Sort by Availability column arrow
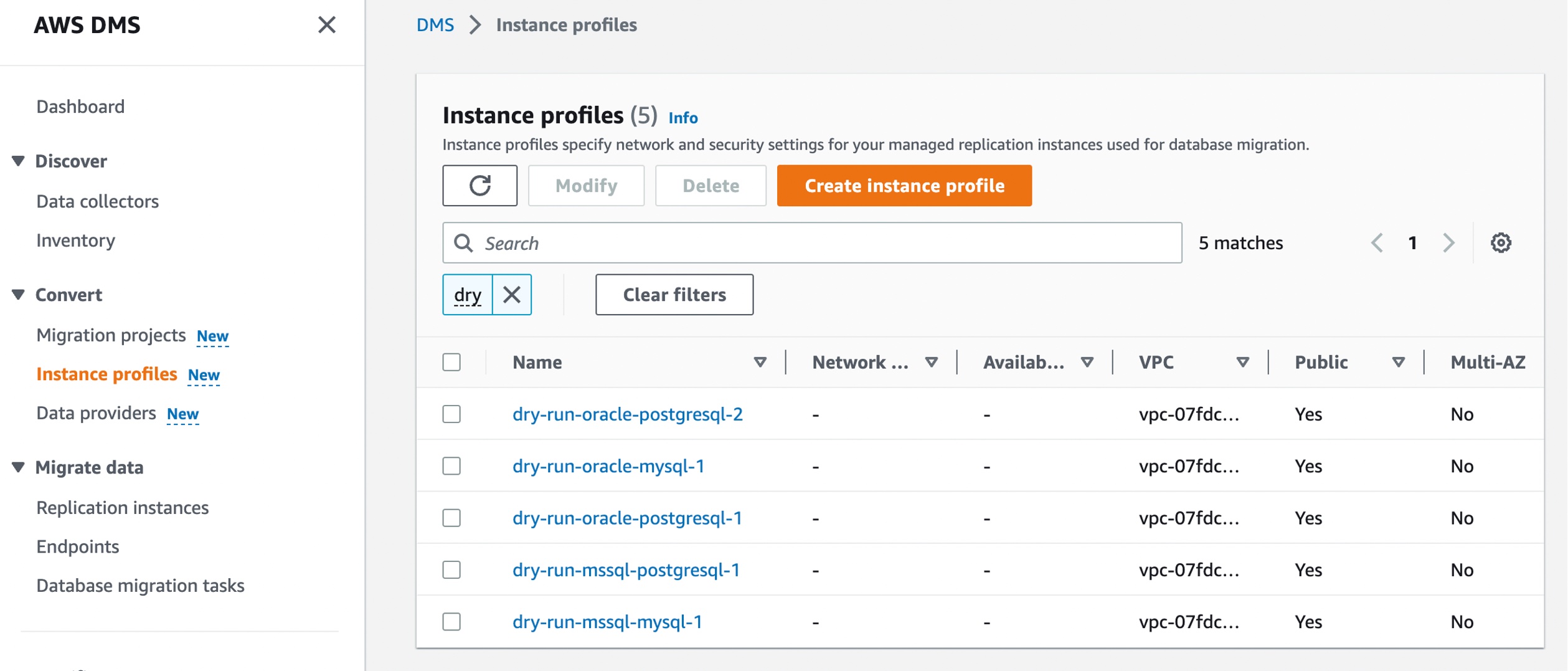Screen dimensions: 1568x671 point(1087,363)
